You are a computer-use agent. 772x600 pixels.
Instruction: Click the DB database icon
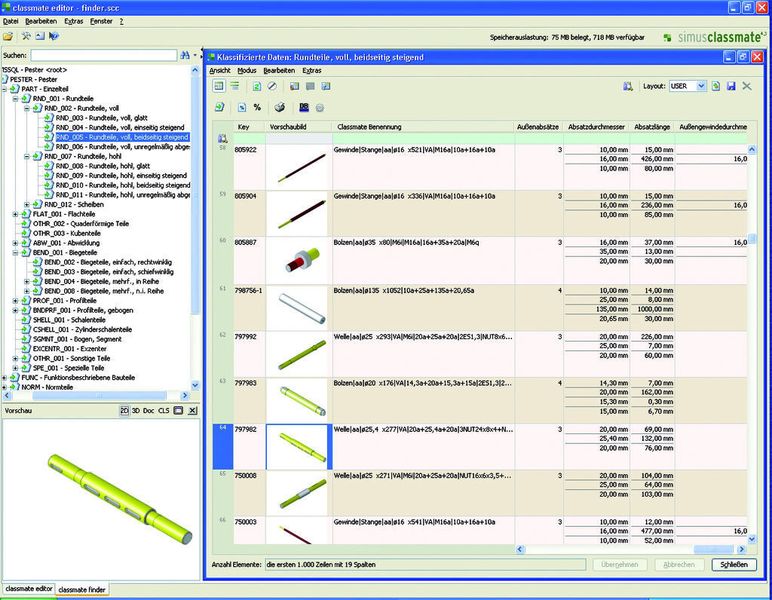[x=304, y=107]
